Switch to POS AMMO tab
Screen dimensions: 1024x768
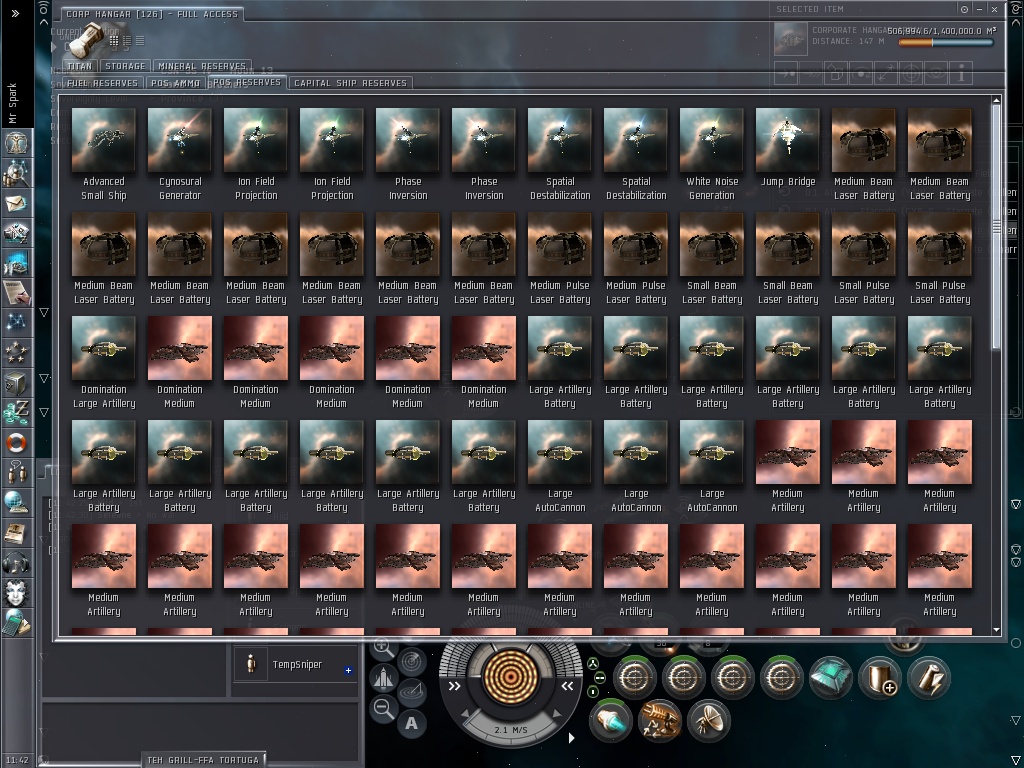click(x=175, y=83)
